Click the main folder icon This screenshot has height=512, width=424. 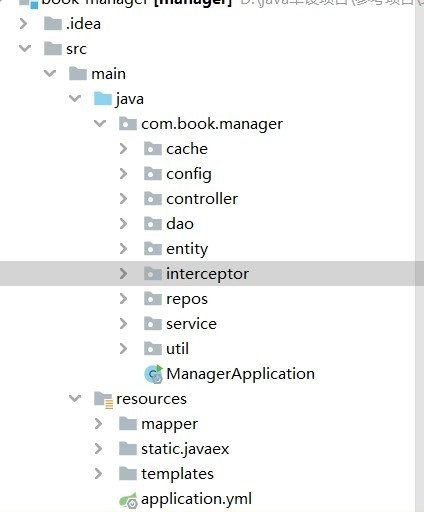point(78,74)
